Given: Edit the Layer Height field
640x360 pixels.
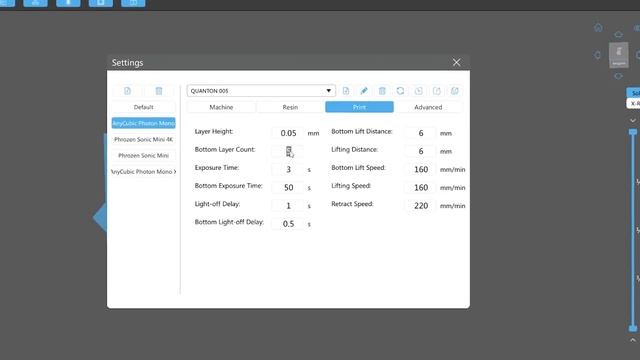Looking at the screenshot, I should [288, 133].
